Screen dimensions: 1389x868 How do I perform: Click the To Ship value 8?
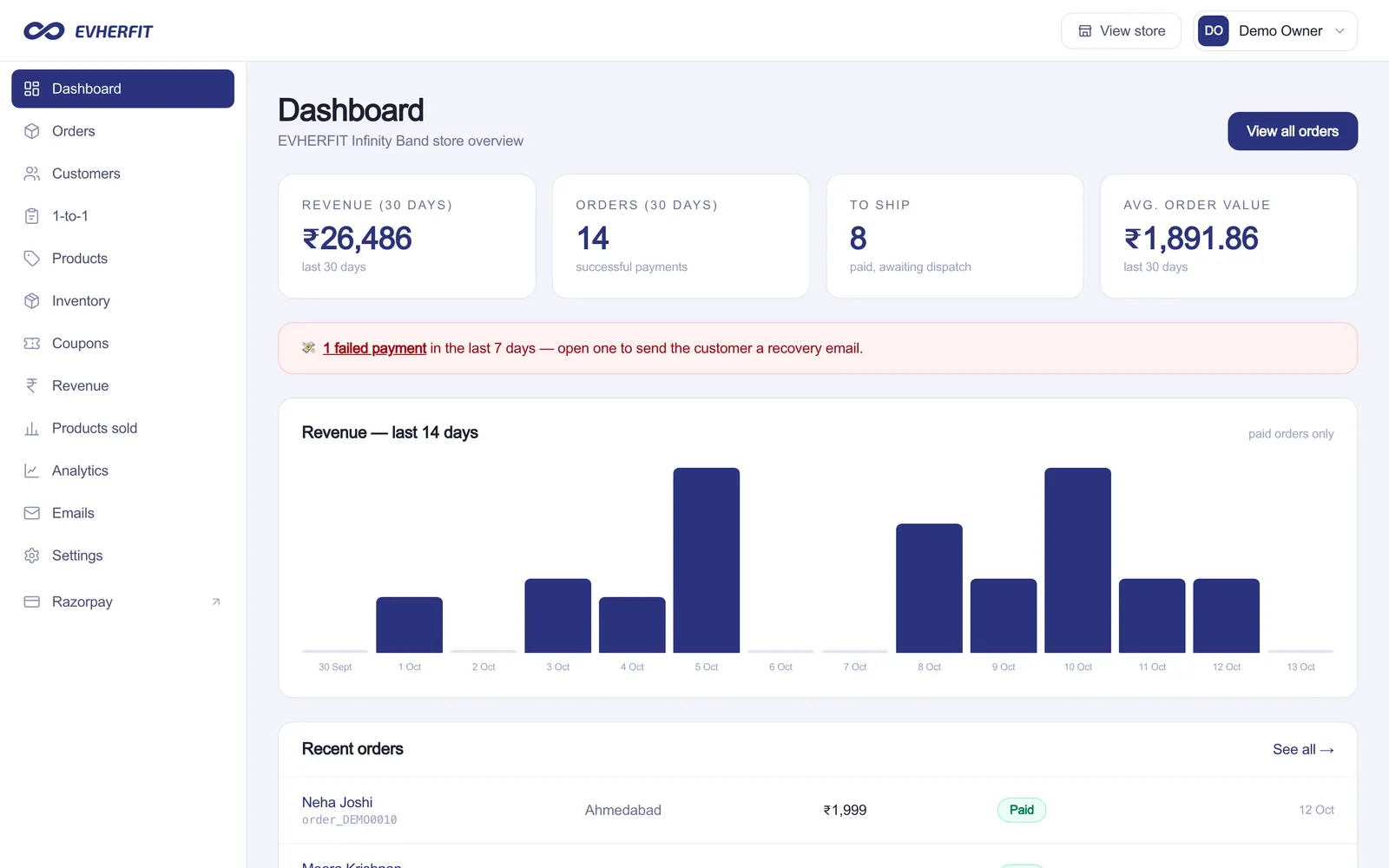(x=859, y=239)
